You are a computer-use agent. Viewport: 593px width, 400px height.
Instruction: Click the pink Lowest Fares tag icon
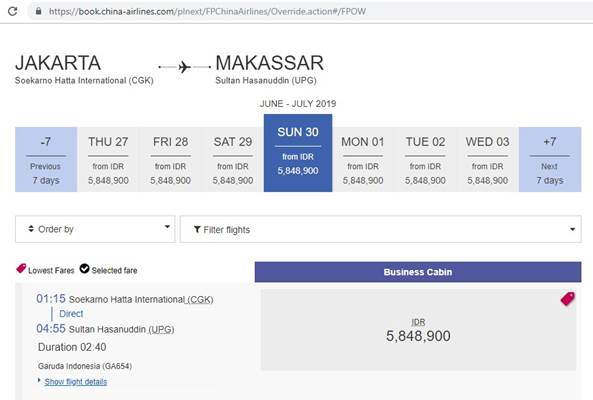pos(21,268)
